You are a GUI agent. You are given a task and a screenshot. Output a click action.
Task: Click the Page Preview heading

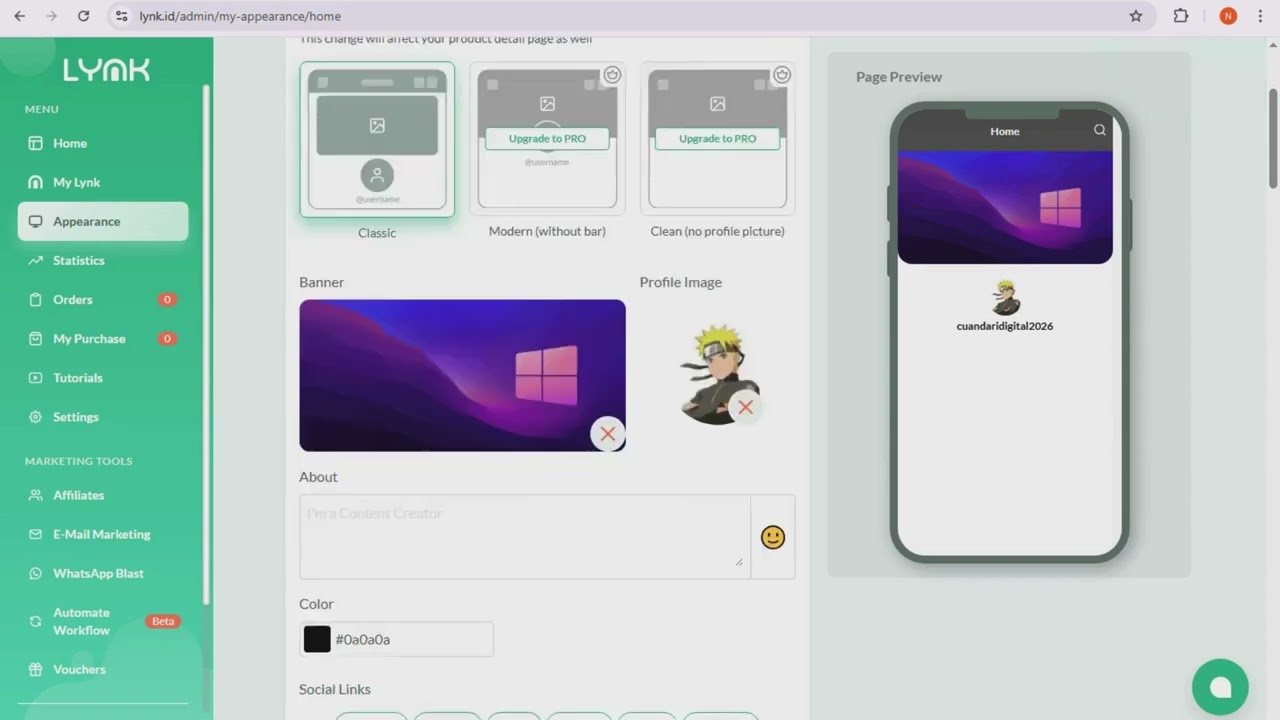coord(899,77)
